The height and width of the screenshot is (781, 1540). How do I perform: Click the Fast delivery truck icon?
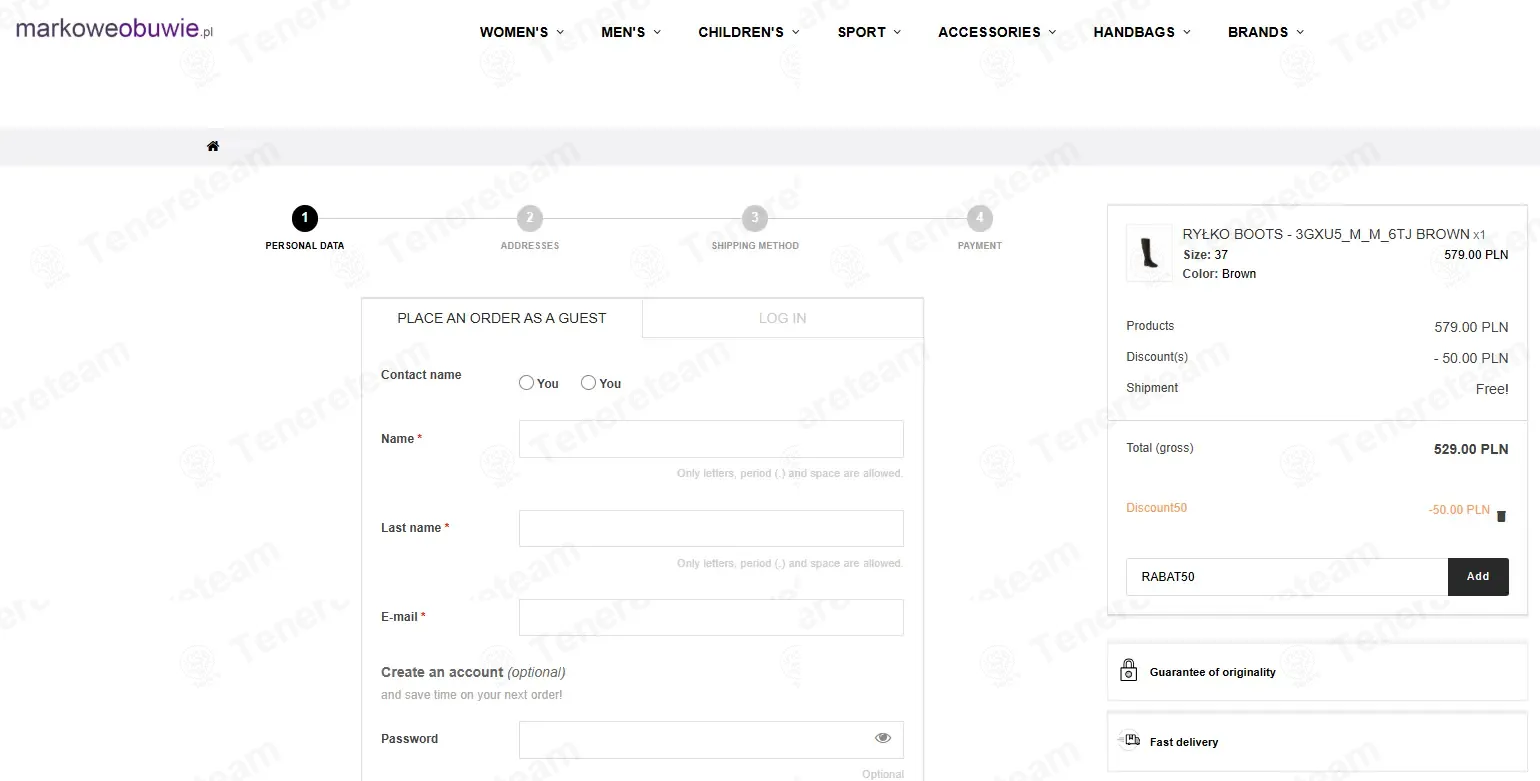pyautogui.click(x=1132, y=741)
